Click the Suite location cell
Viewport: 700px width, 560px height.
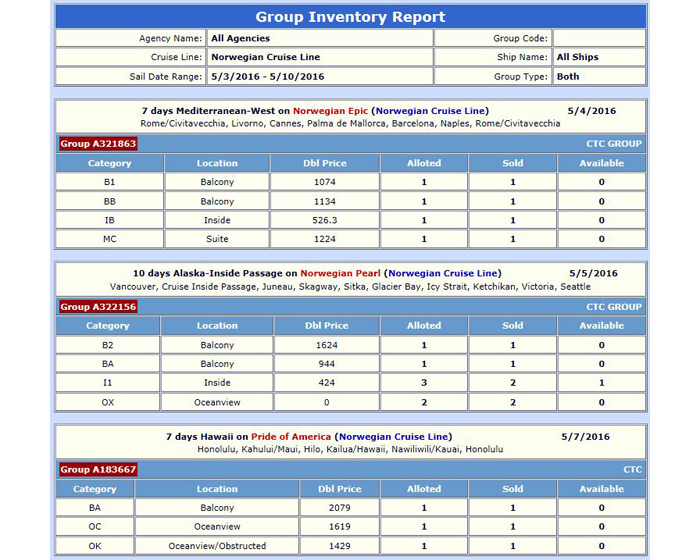(x=217, y=239)
